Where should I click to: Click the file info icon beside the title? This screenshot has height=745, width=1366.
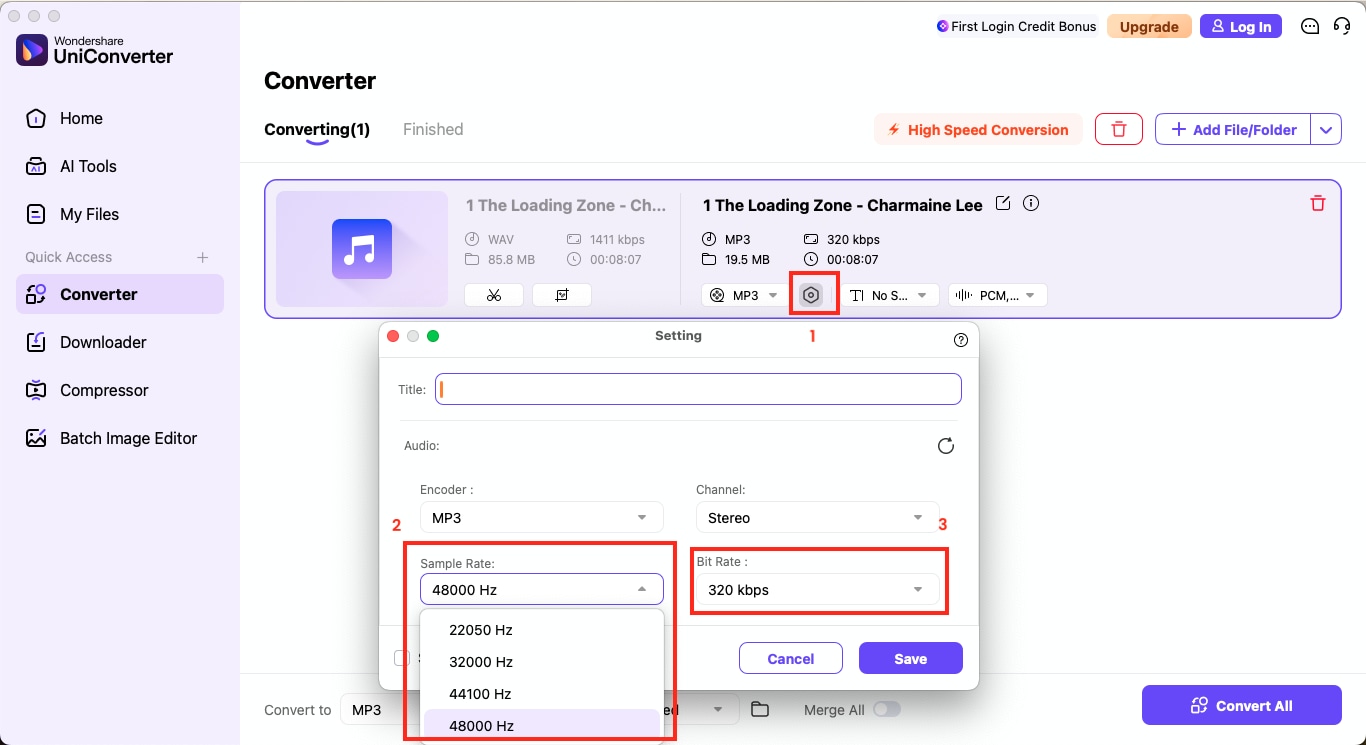pyautogui.click(x=1031, y=203)
